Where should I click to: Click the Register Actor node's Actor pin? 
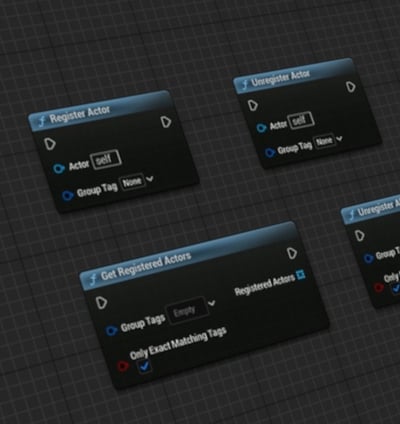(x=59, y=168)
